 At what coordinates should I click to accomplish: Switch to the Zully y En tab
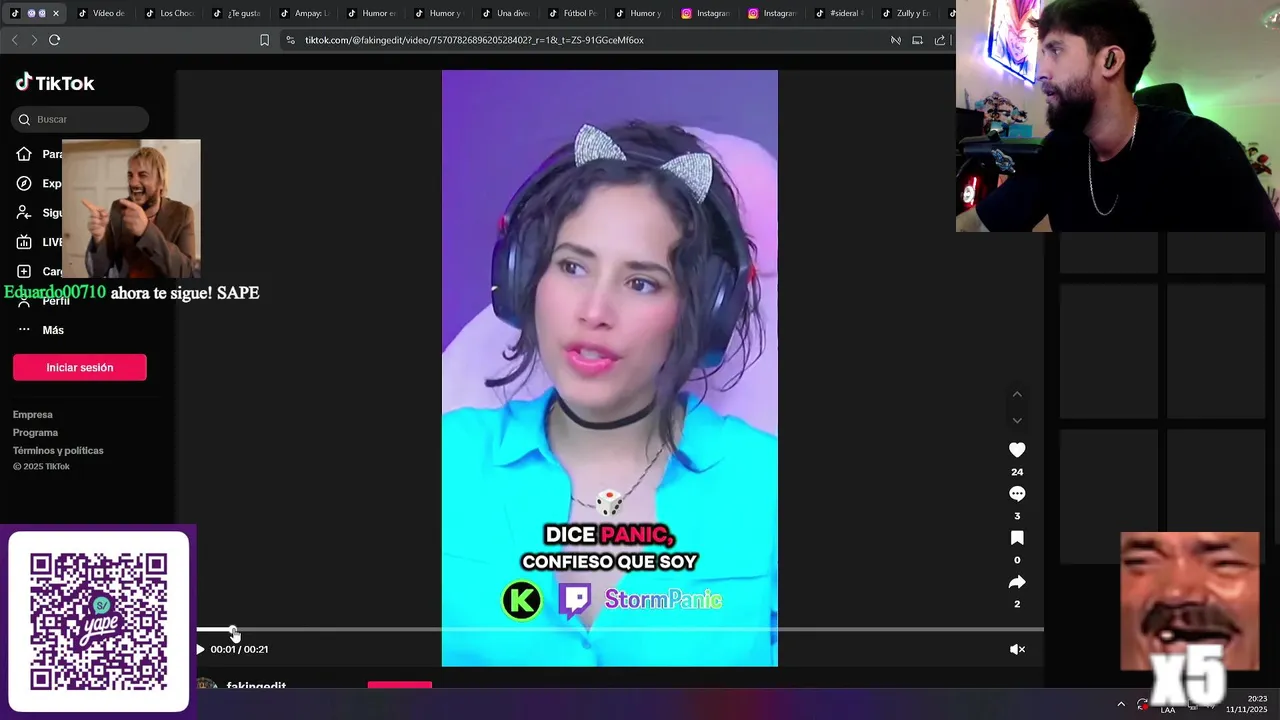tap(906, 13)
